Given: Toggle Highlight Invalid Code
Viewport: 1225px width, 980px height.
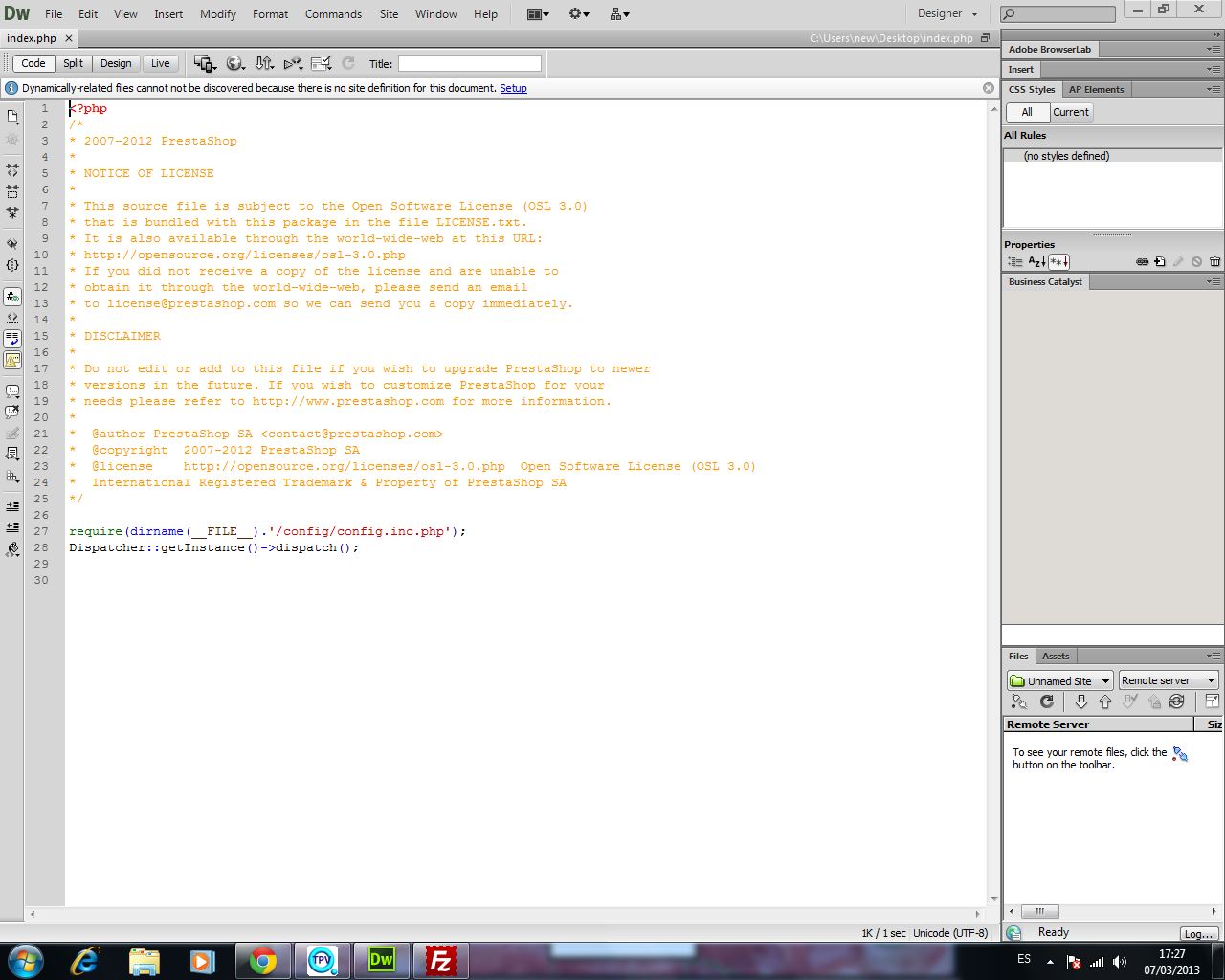Looking at the screenshot, I should click(x=12, y=318).
